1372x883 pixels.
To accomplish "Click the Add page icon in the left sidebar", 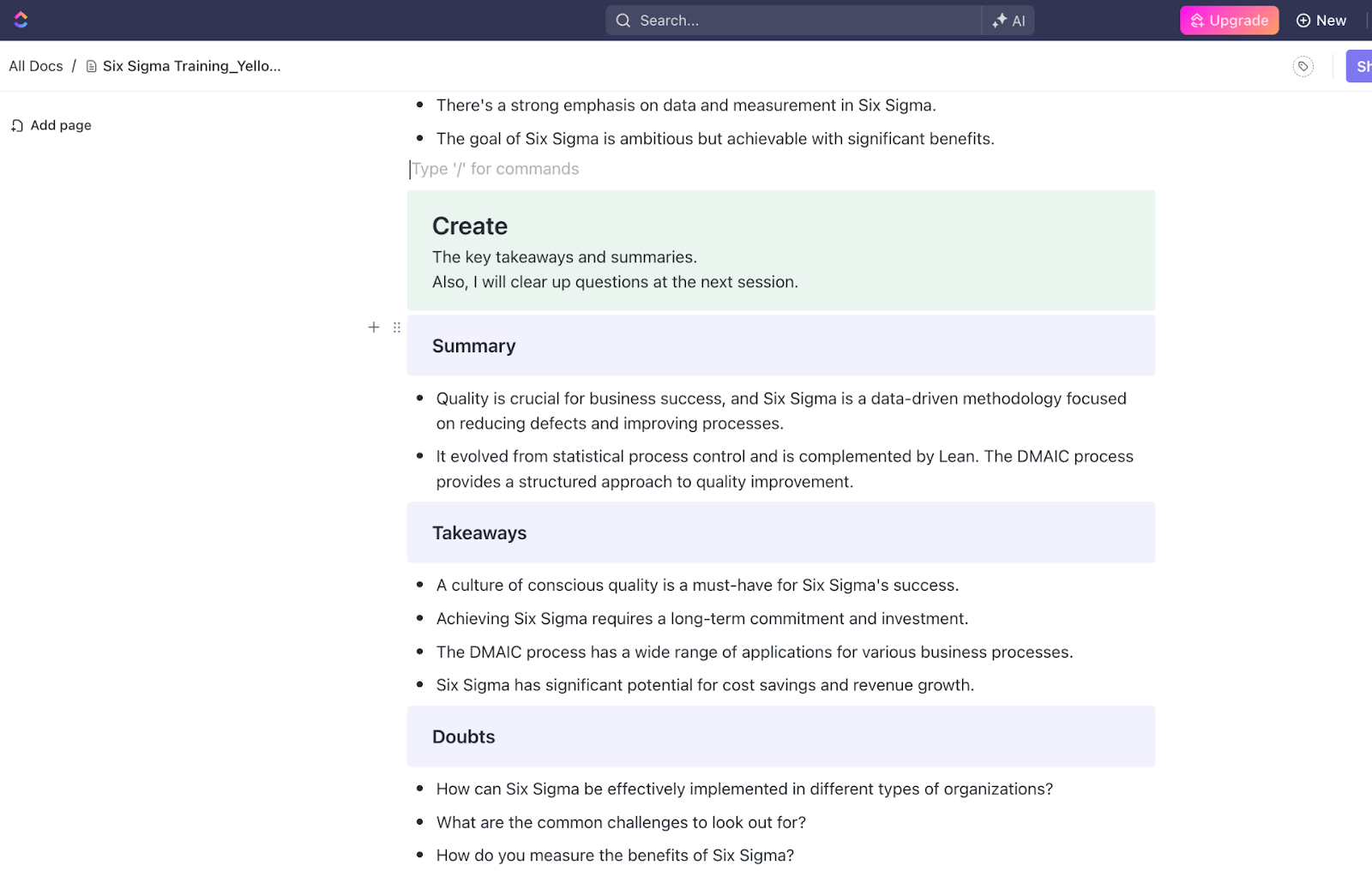I will point(17,125).
